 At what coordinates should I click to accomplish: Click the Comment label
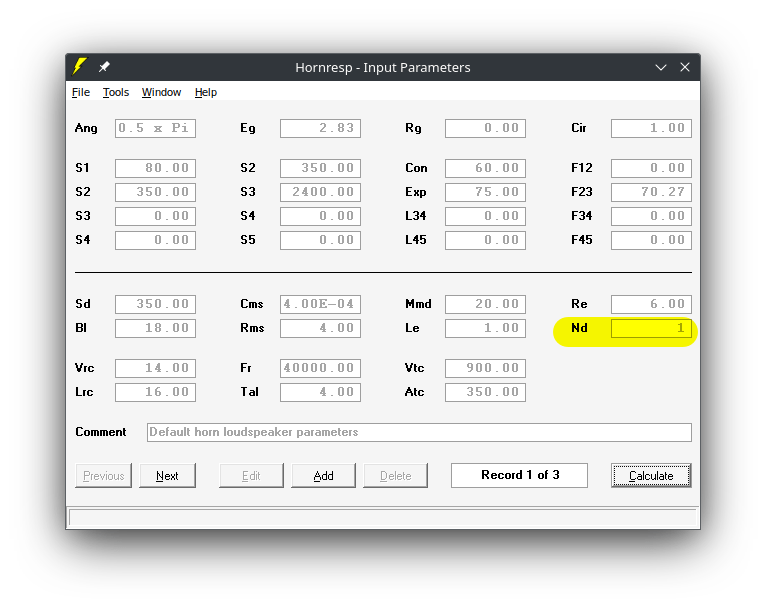pyautogui.click(x=101, y=432)
